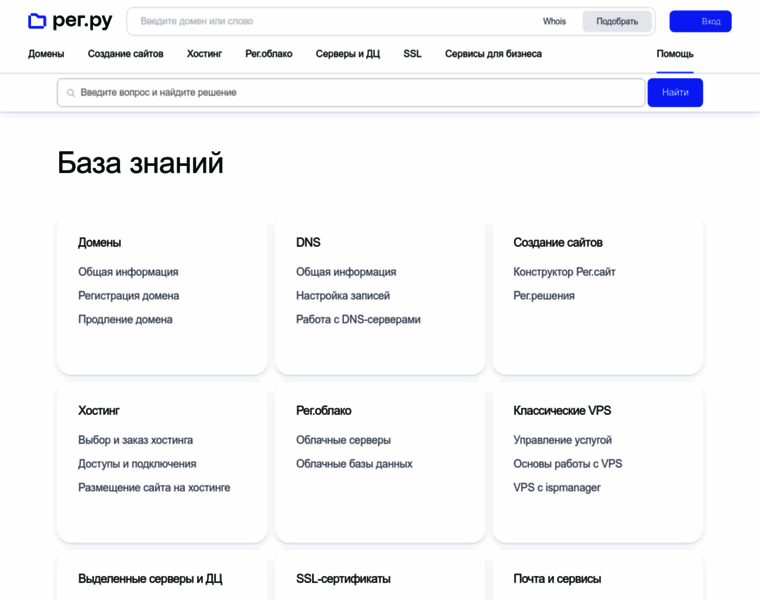
Task: Open Размещение сайта на хостинге section
Action: (154, 488)
